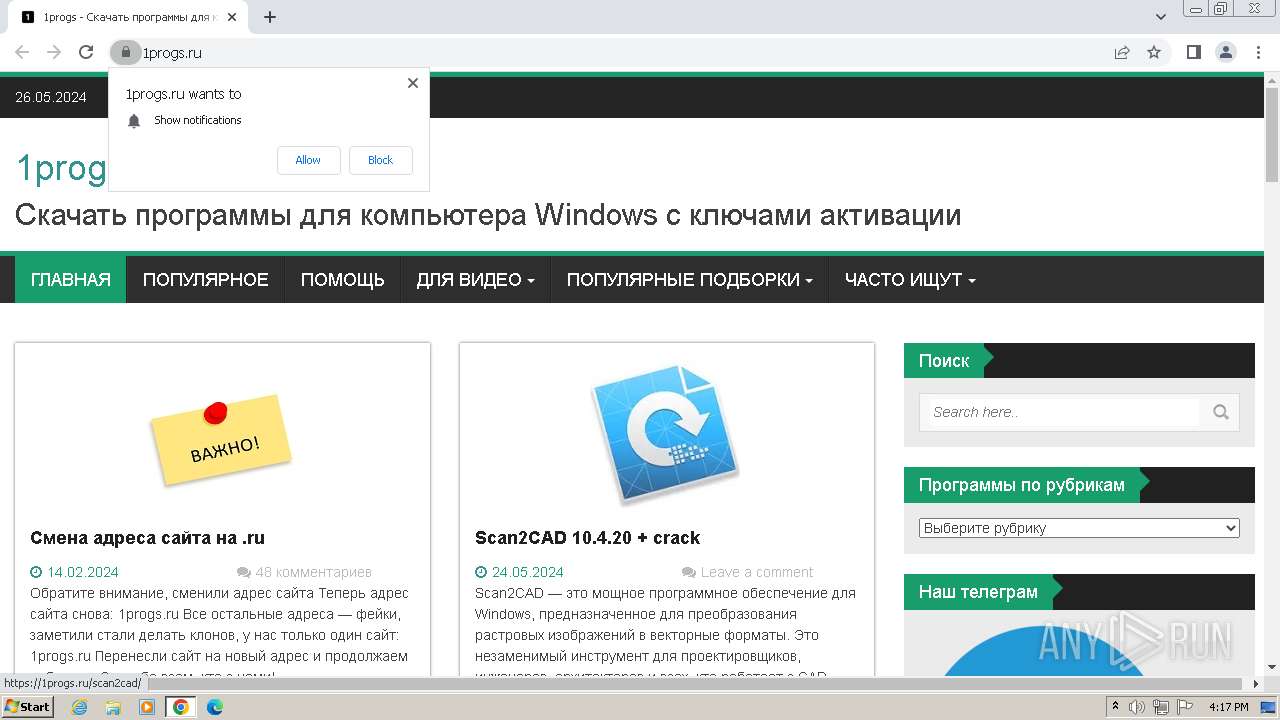Screen dimensions: 1280x720
Task: Open the Выберите рубрику dropdown
Action: click(1079, 528)
